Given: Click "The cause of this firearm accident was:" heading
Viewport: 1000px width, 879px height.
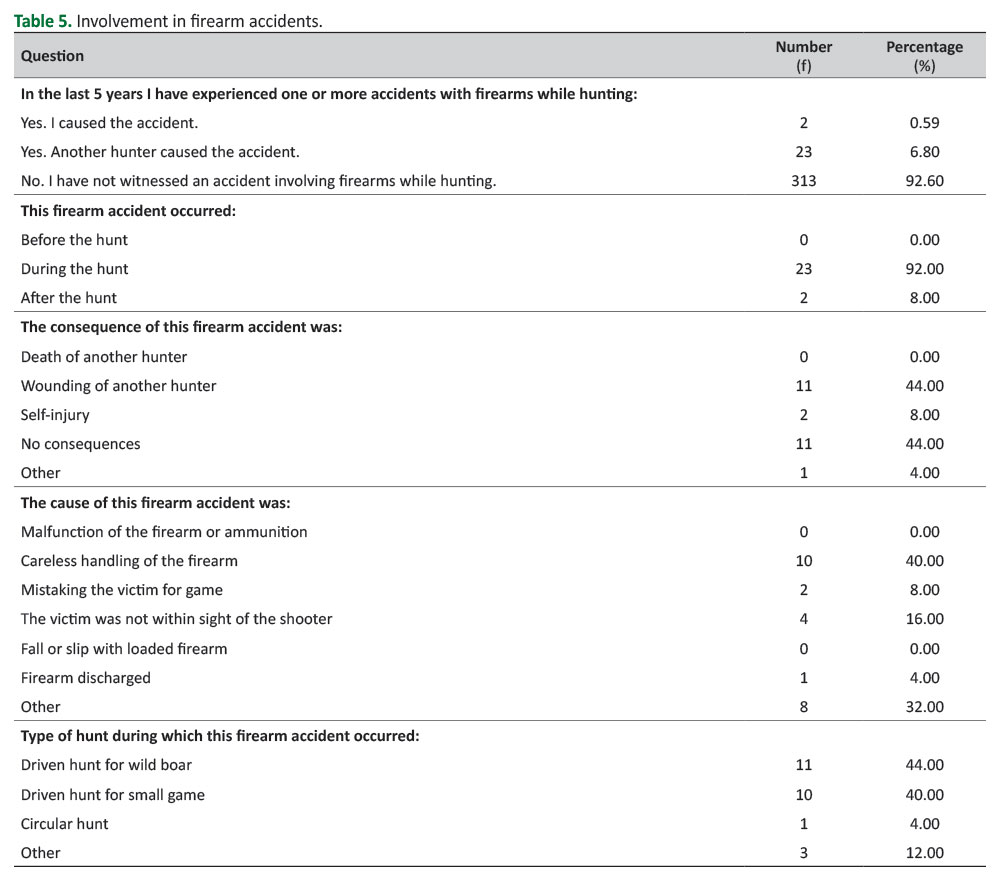Looking at the screenshot, I should click(155, 503).
